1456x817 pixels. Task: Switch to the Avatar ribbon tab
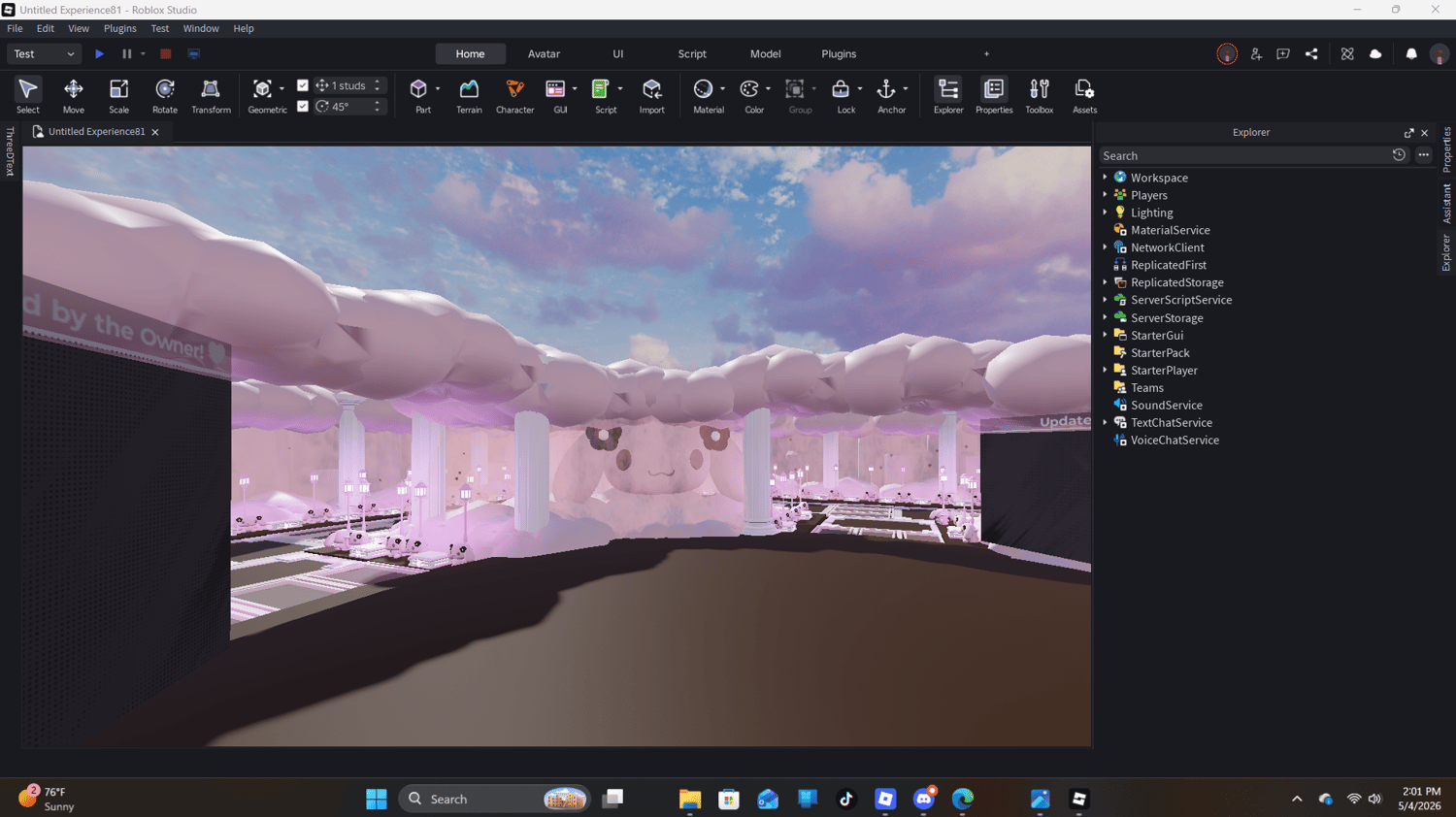click(544, 54)
